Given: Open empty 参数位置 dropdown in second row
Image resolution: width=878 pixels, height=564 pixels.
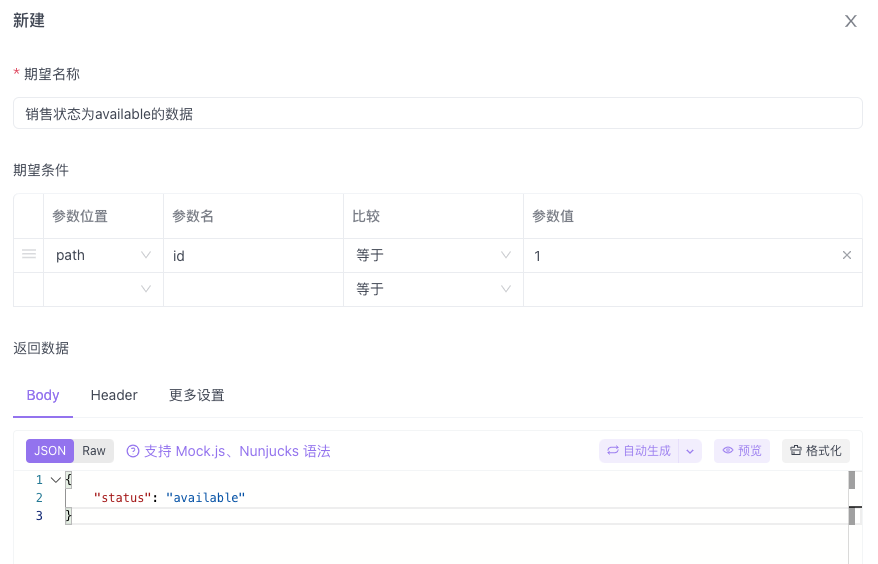Looking at the screenshot, I should pyautogui.click(x=103, y=289).
